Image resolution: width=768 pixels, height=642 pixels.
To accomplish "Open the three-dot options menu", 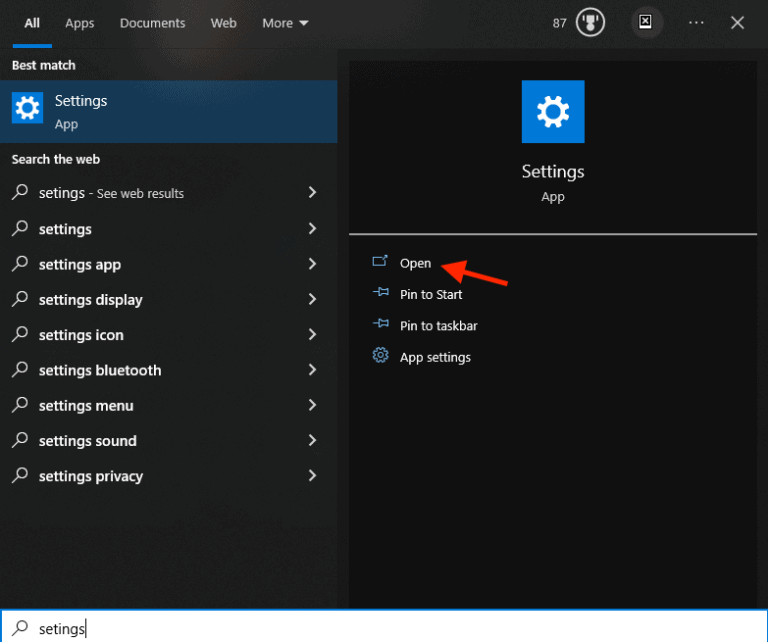I will point(696,23).
